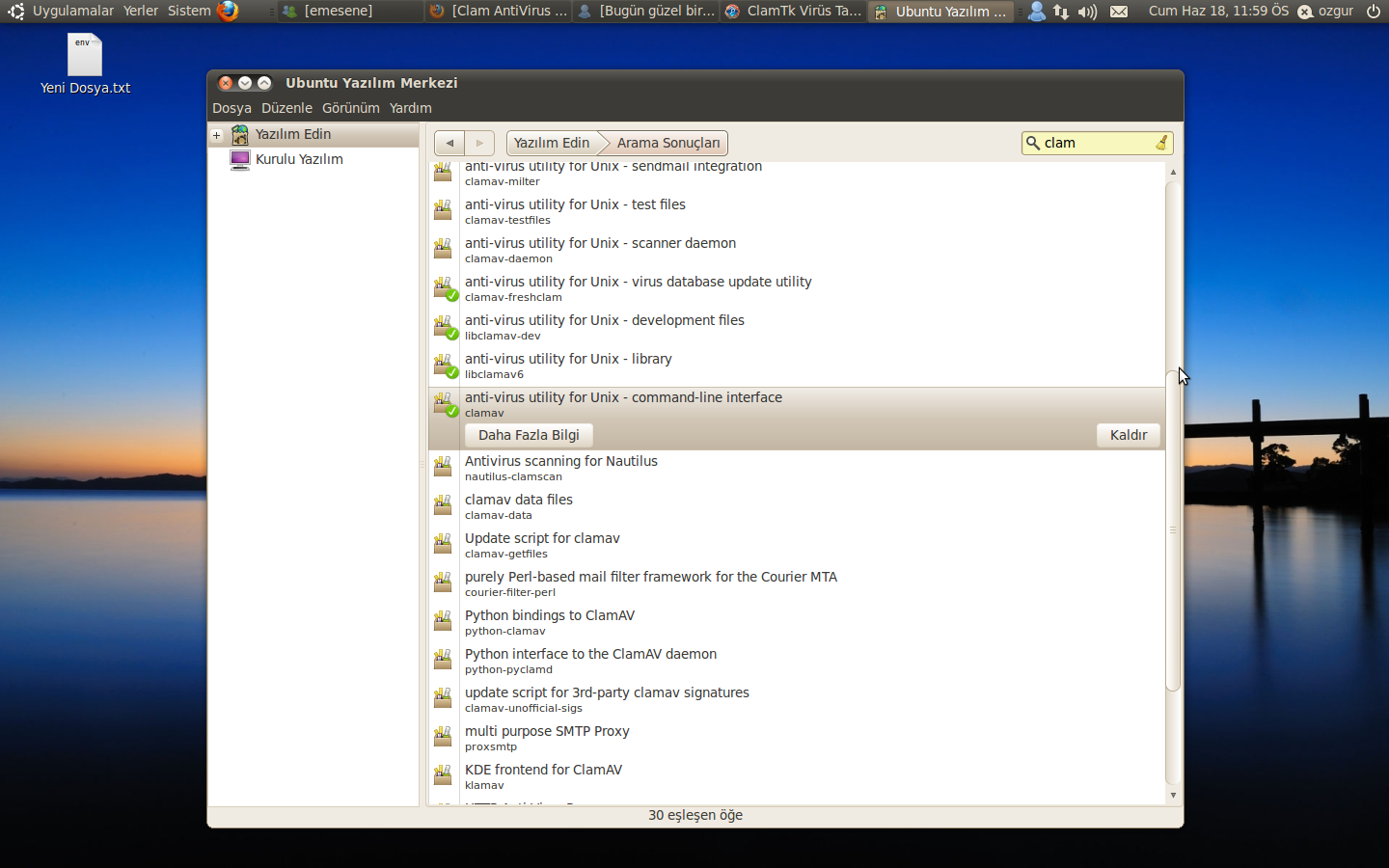Click inside the clam search field
This screenshot has width=1389, height=868.
(1097, 143)
